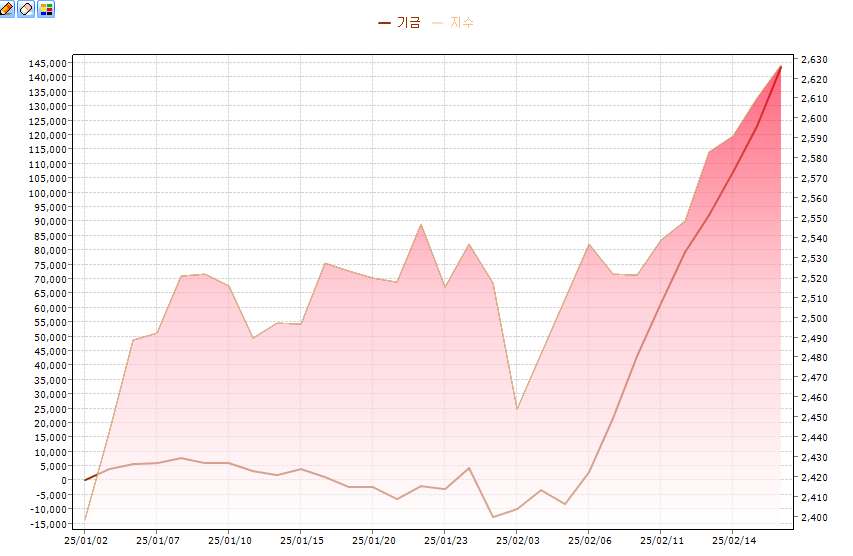Click the dark red 기금 legend line marker
Image resolution: width=853 pixels, height=556 pixels.
click(385, 22)
